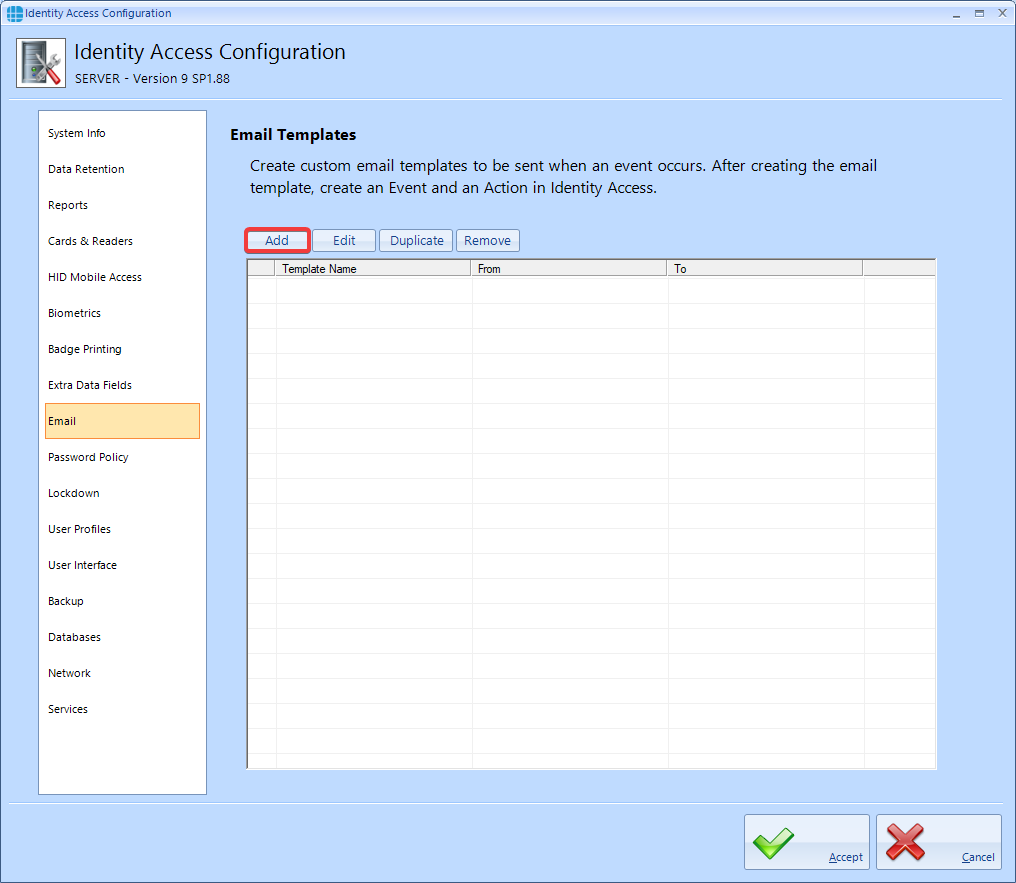Click the Identity Access Configuration server tools icon
The height and width of the screenshot is (883, 1016).
click(x=41, y=63)
